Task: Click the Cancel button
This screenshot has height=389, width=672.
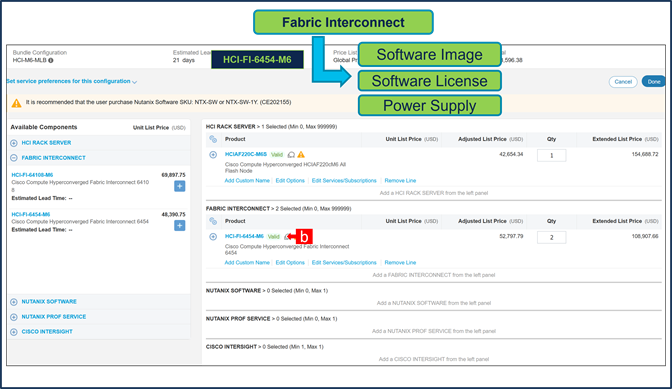Action: pos(623,82)
